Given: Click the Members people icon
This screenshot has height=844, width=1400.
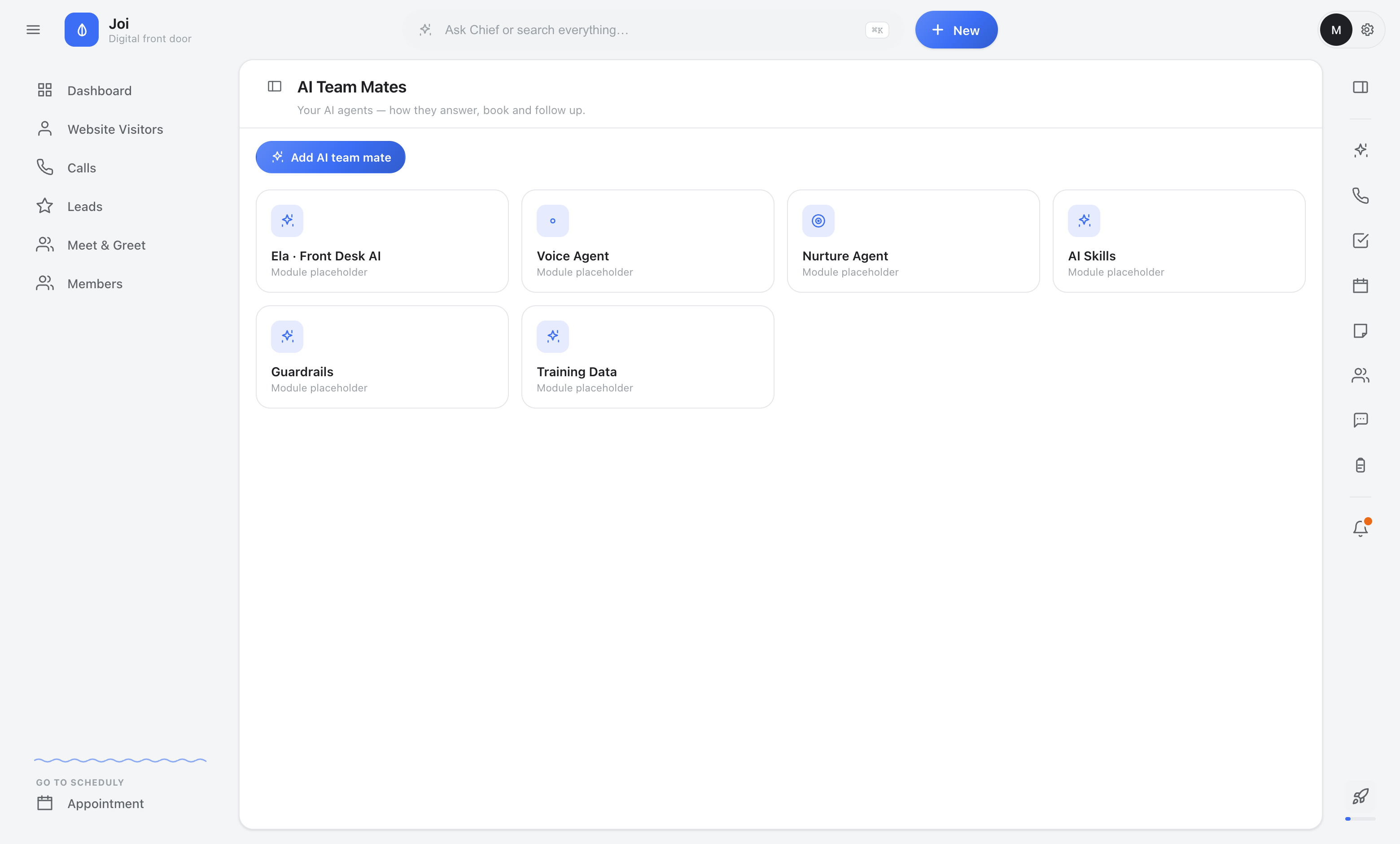Looking at the screenshot, I should coord(45,283).
